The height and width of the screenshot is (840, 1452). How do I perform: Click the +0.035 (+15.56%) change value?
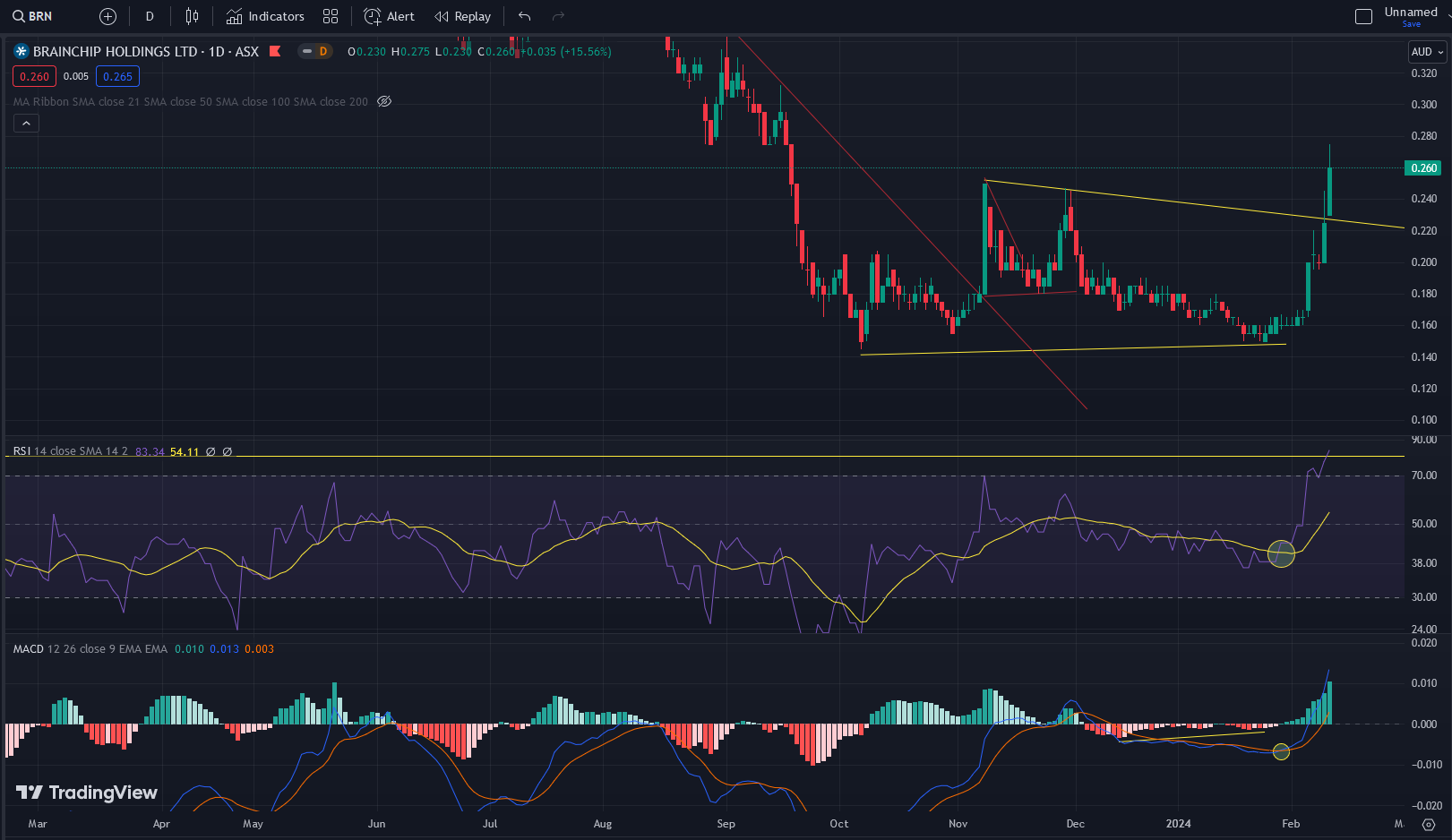pyautogui.click(x=567, y=51)
